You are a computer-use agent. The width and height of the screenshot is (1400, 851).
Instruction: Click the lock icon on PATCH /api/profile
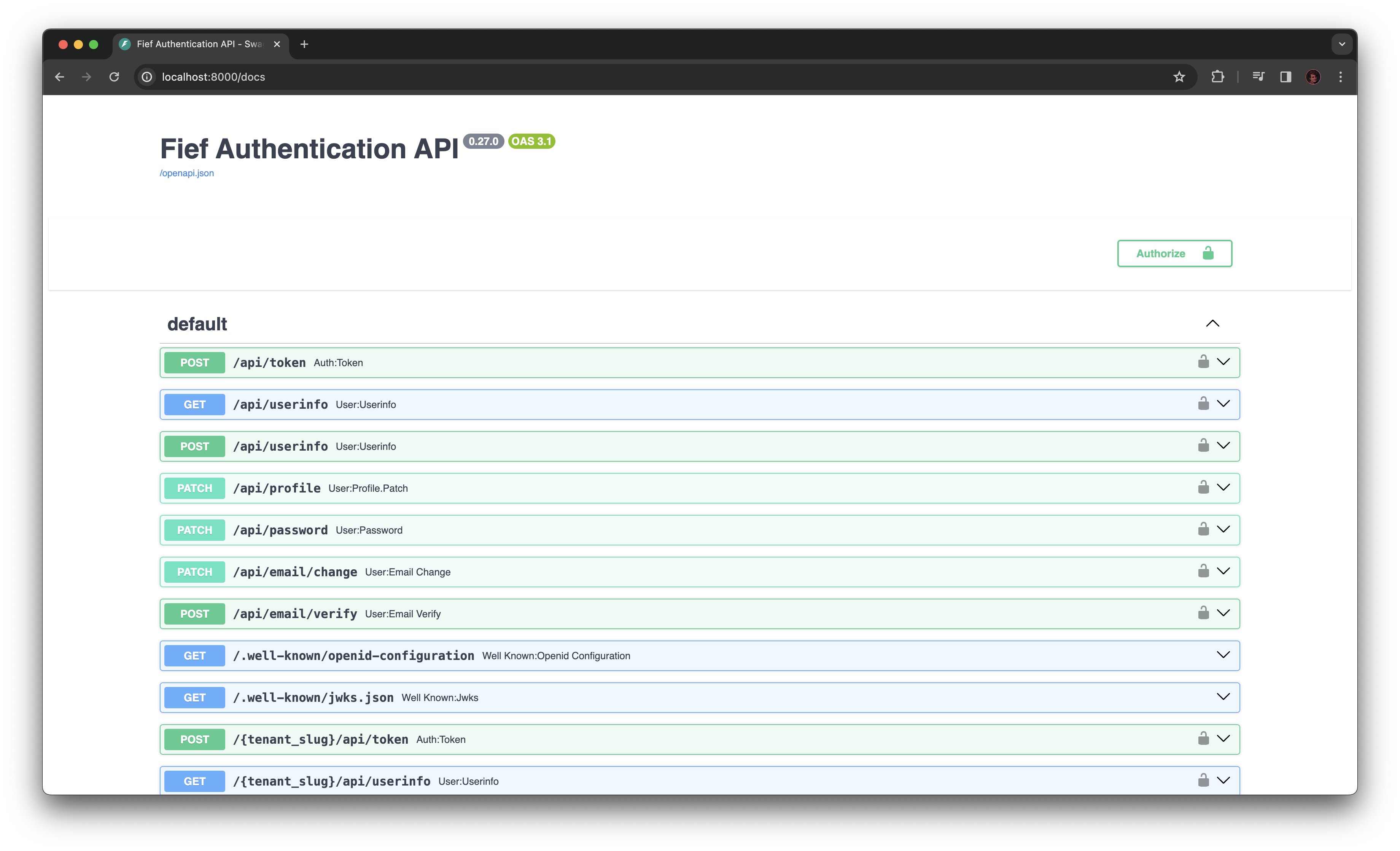1203,488
